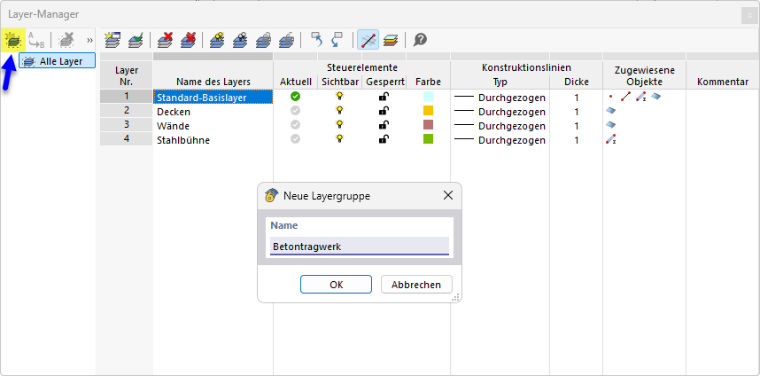Delete selected layer with single red X icon
Screen dimensions: 760x376
click(x=165, y=40)
